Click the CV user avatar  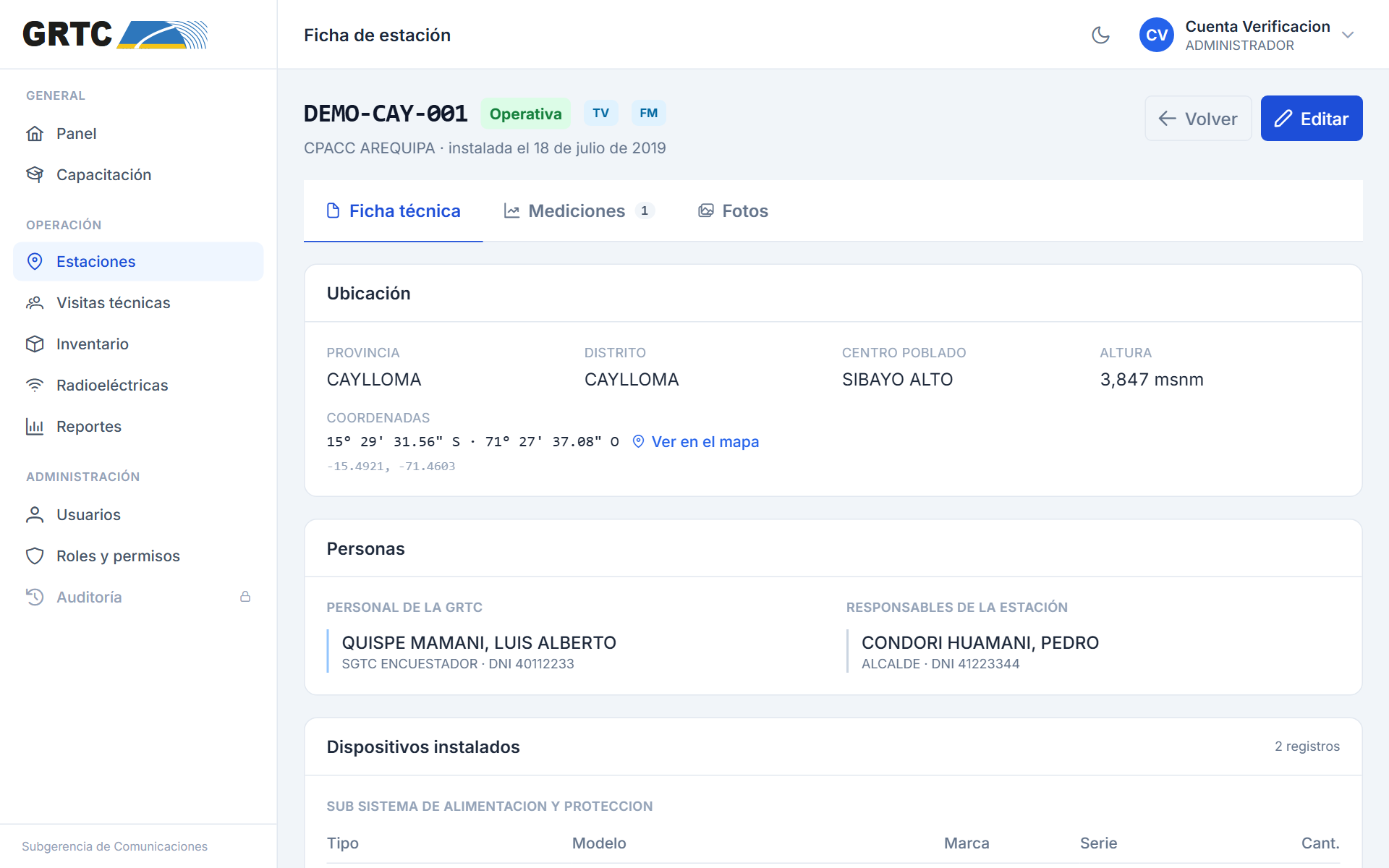[x=1156, y=35]
